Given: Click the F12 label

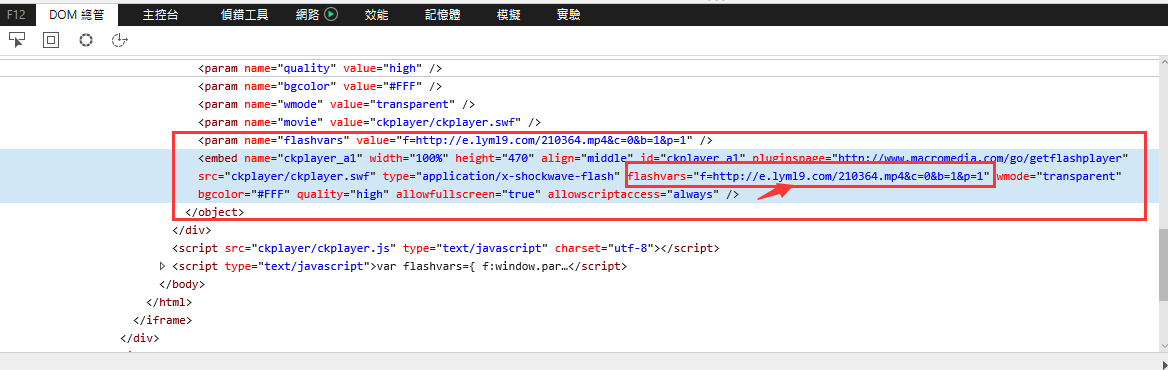Looking at the screenshot, I should click(16, 14).
